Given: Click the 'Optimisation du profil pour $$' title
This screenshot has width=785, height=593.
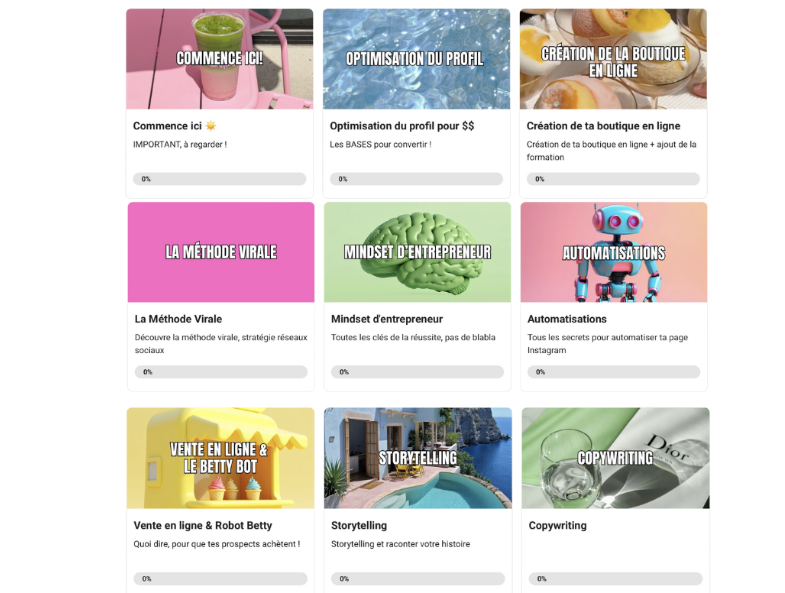Looking at the screenshot, I should coord(402,126).
